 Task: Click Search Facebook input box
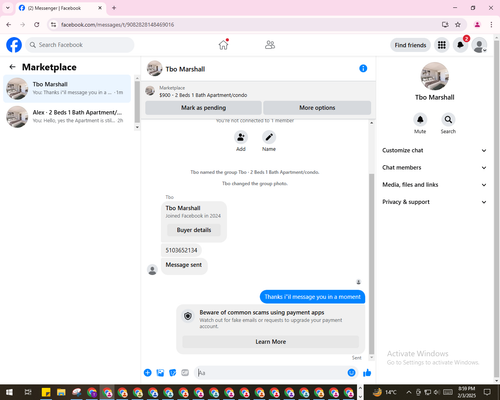click(x=80, y=45)
